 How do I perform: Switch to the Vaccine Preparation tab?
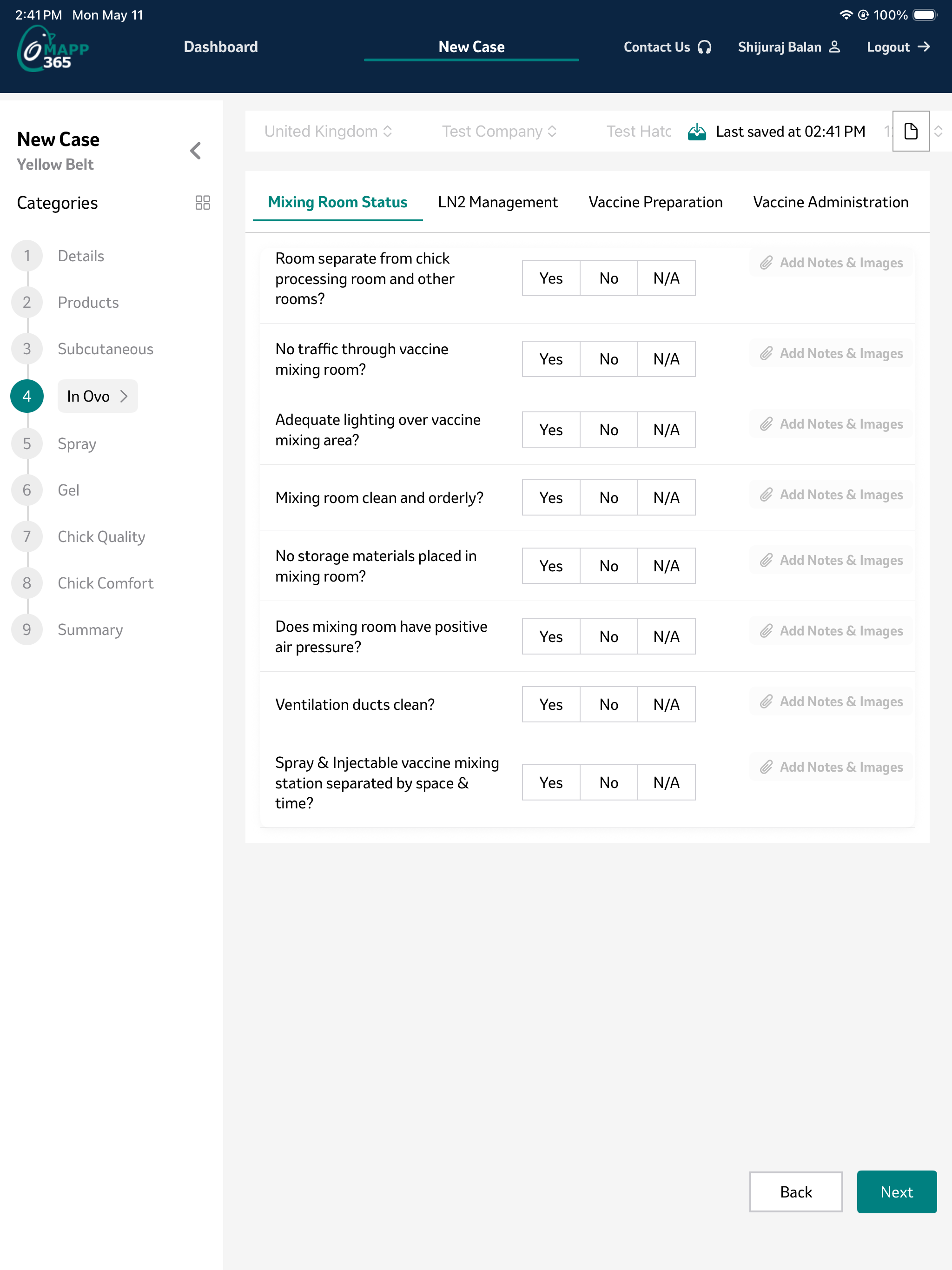click(655, 202)
